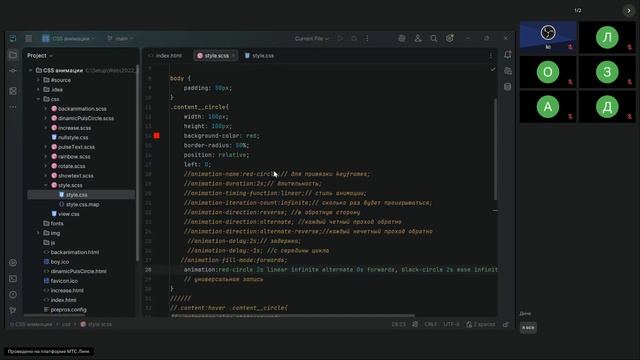
Task: Collapse the css folder
Action: (x=38, y=99)
